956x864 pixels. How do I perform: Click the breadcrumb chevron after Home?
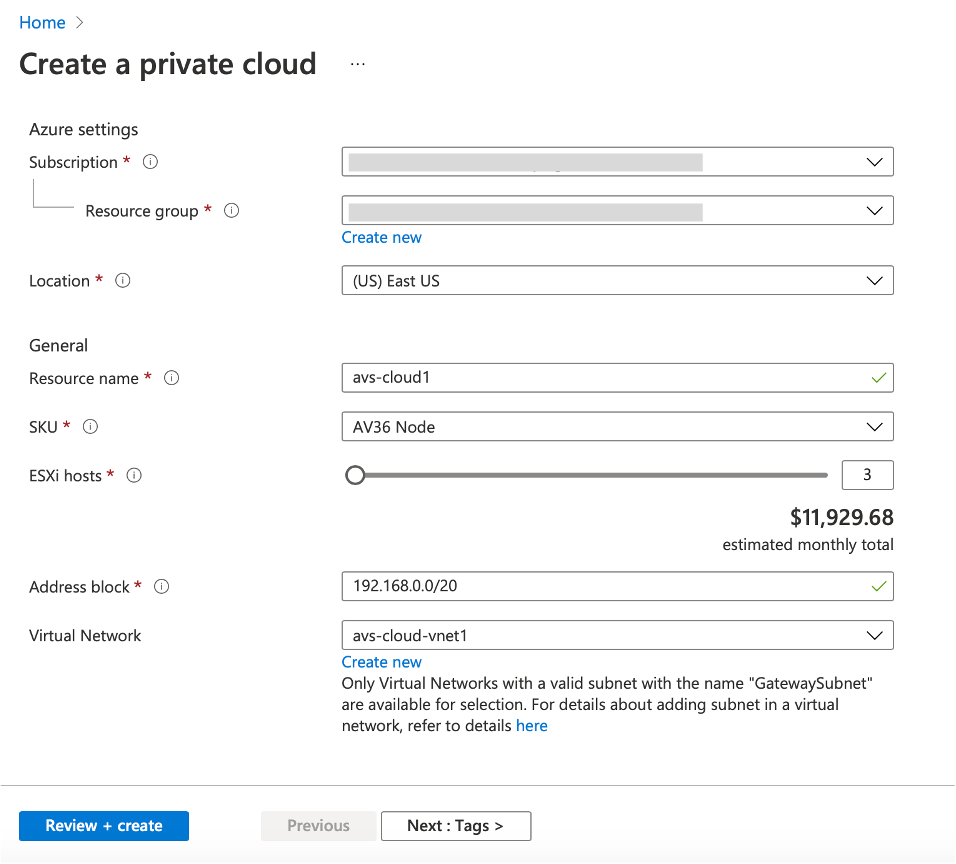(79, 23)
